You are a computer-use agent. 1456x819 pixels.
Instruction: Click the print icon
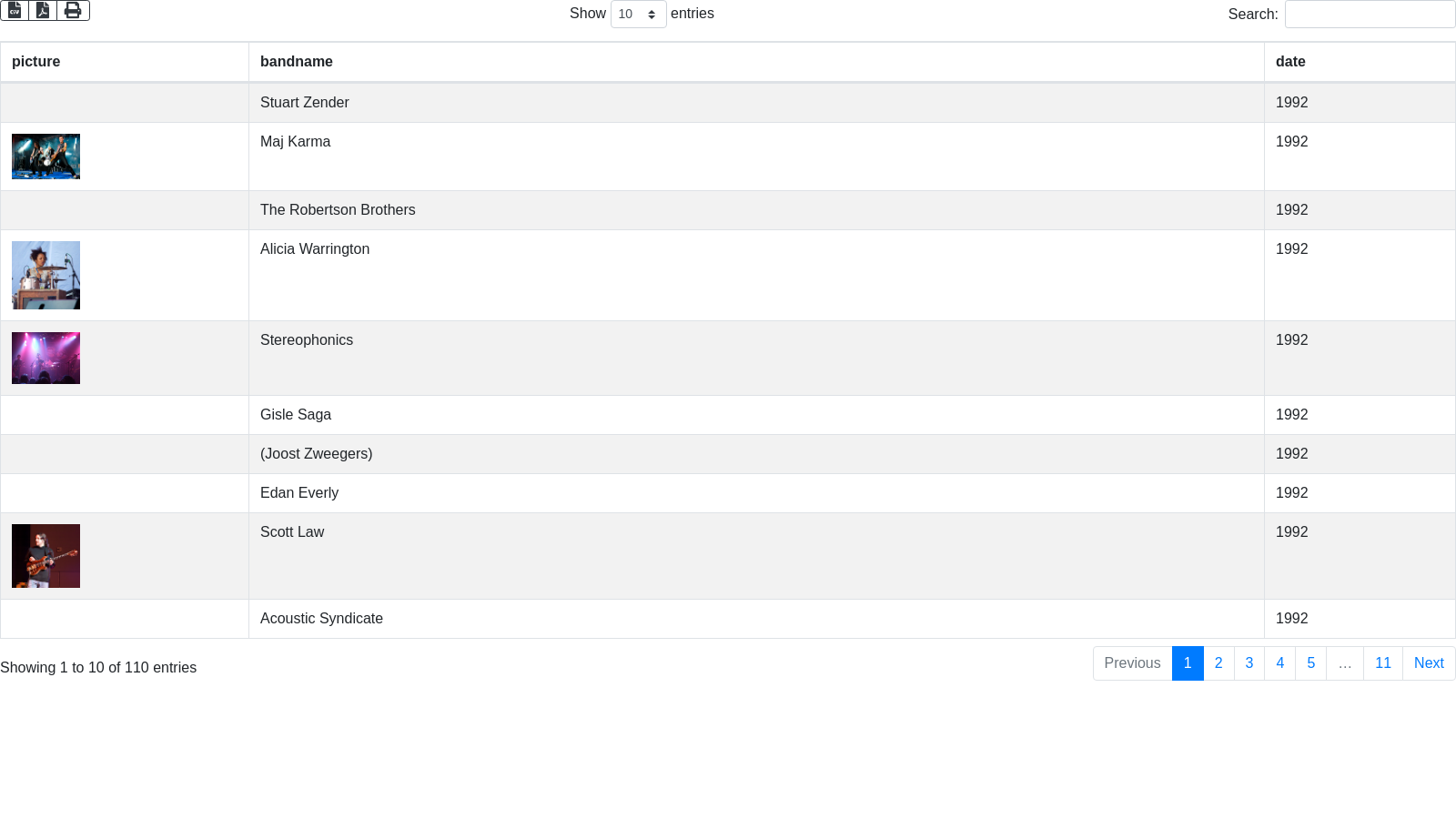click(x=73, y=10)
